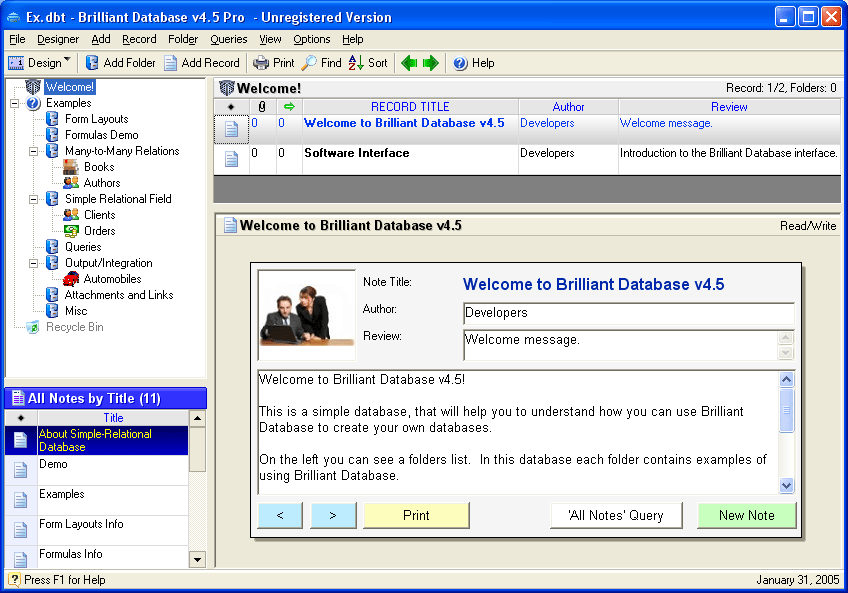Open the Authors folder icon
This screenshot has height=593, width=848.
[x=71, y=183]
